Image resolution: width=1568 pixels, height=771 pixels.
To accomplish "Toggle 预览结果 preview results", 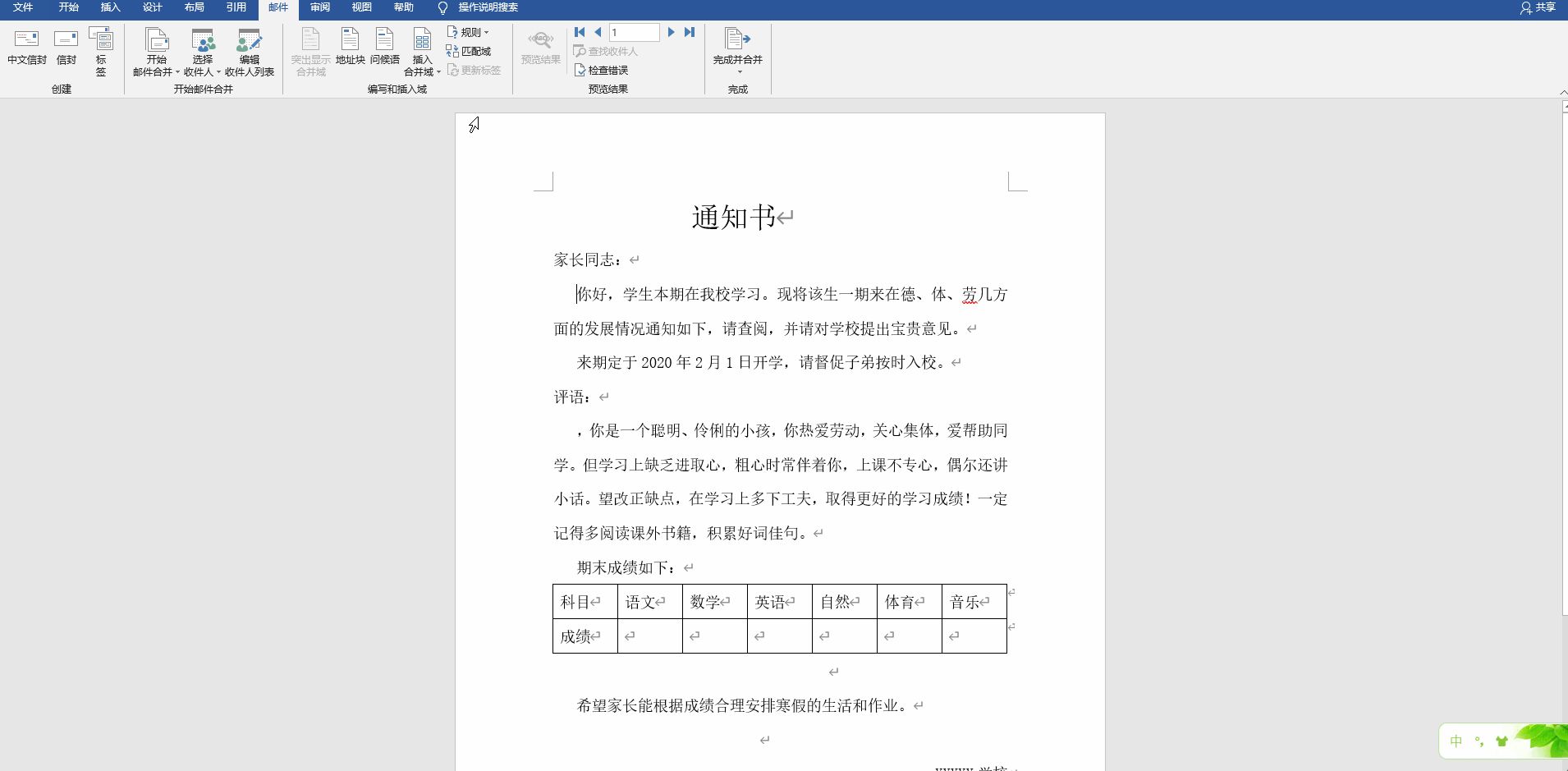I will [x=540, y=47].
